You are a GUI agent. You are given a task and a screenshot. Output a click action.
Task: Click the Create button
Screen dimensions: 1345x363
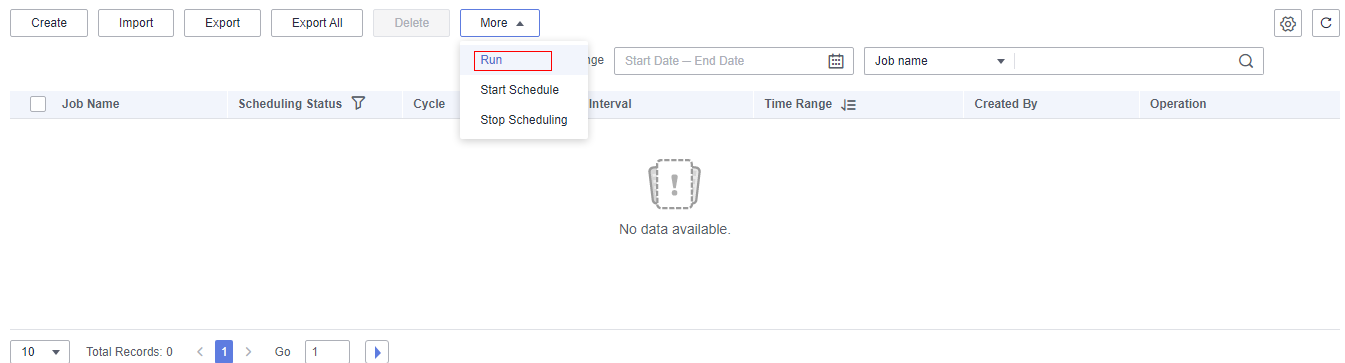(x=49, y=23)
